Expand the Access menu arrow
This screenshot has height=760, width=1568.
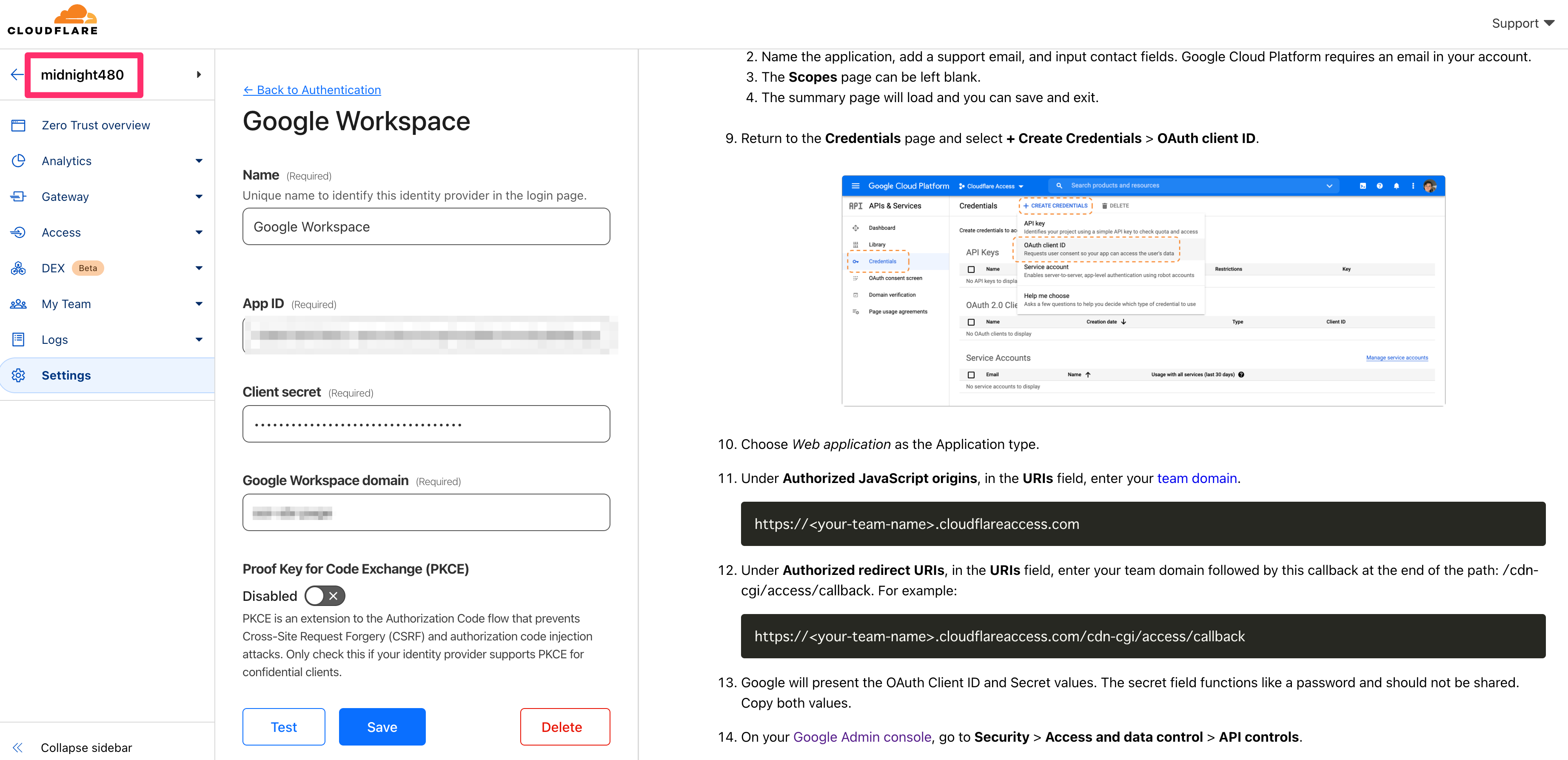pos(199,233)
